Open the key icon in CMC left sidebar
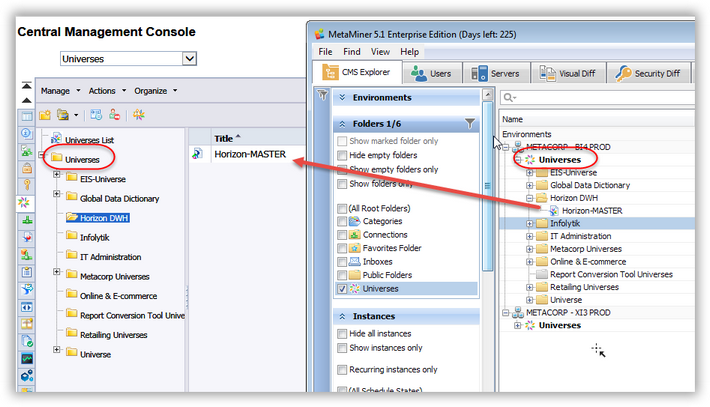 click(27, 185)
